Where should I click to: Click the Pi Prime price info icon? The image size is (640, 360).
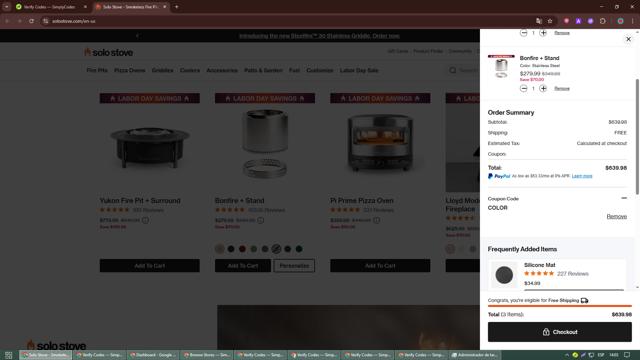tap(377, 220)
